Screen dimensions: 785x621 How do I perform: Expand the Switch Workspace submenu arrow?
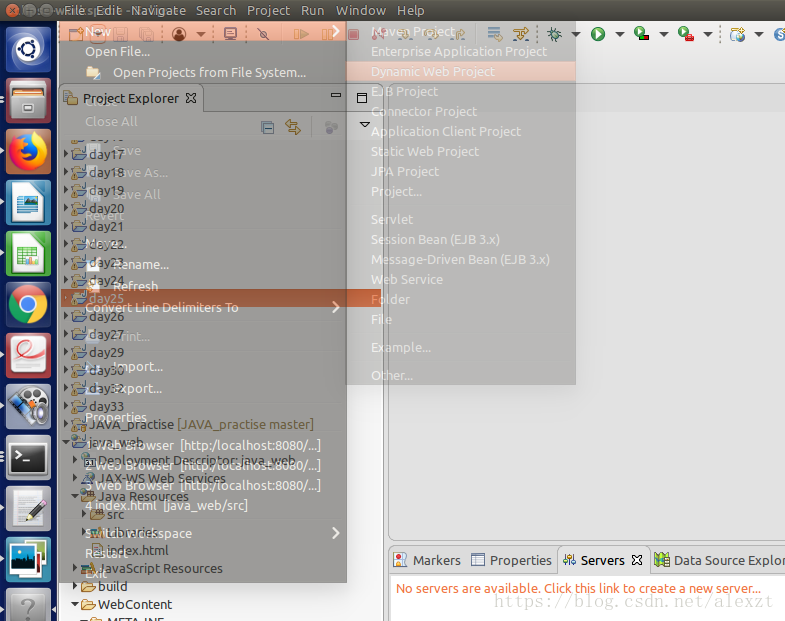[336, 533]
